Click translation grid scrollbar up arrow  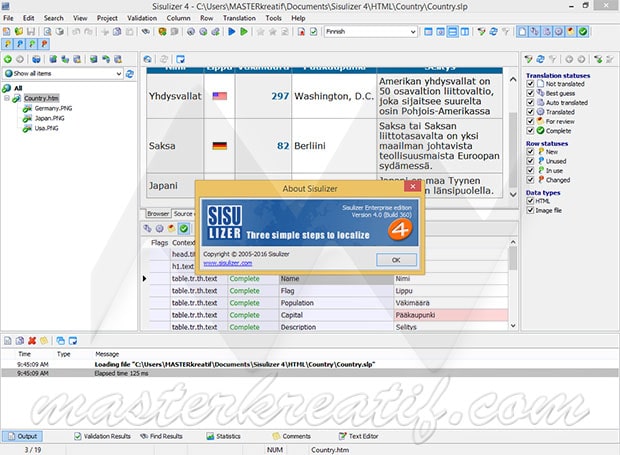[513, 242]
